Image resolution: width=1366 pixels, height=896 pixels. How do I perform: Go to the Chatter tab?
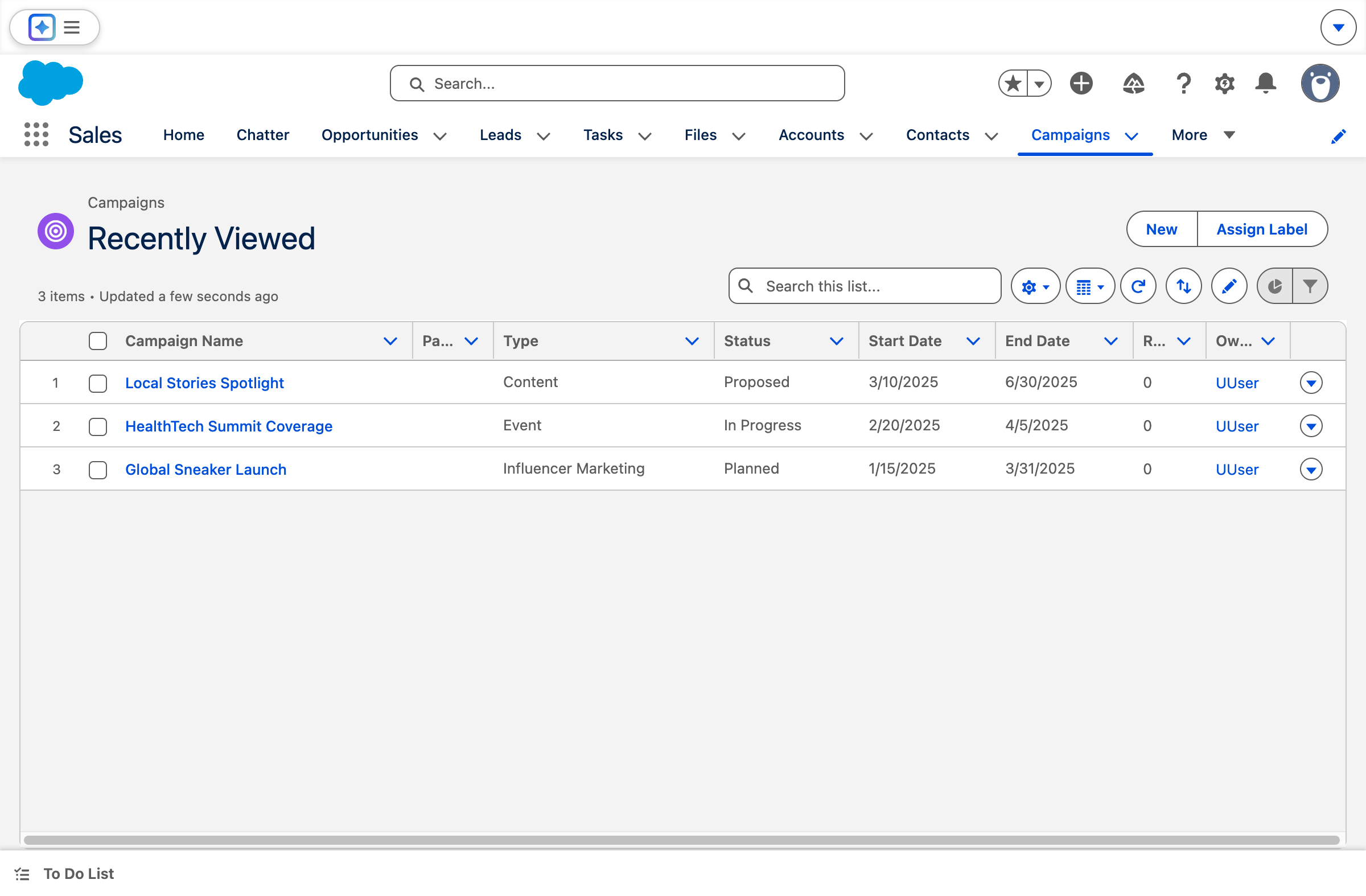coord(263,135)
